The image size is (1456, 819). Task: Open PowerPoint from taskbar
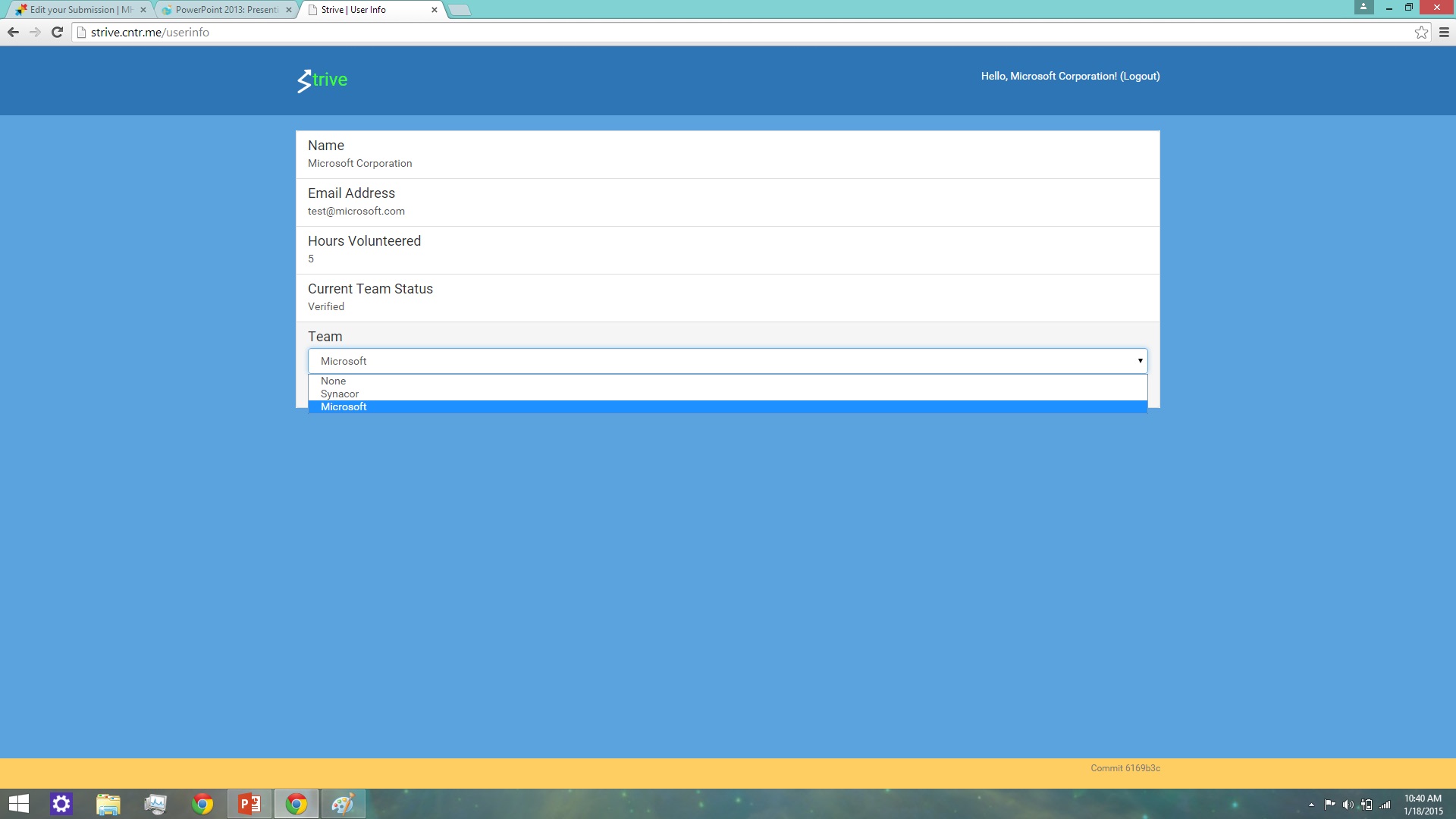coord(249,804)
